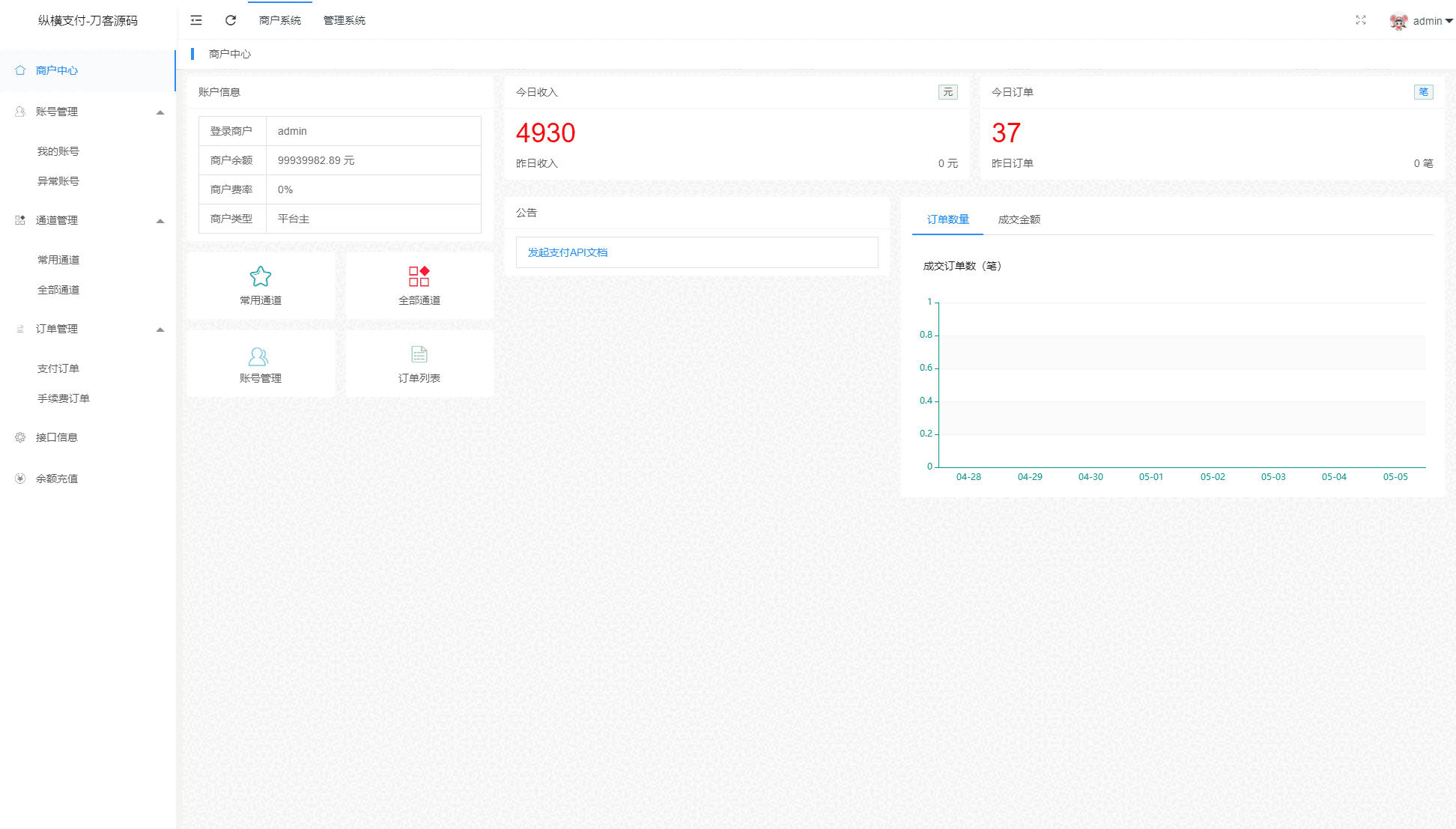Go to 余额充值 in sidebar
The width and height of the screenshot is (1456, 829).
(x=57, y=479)
